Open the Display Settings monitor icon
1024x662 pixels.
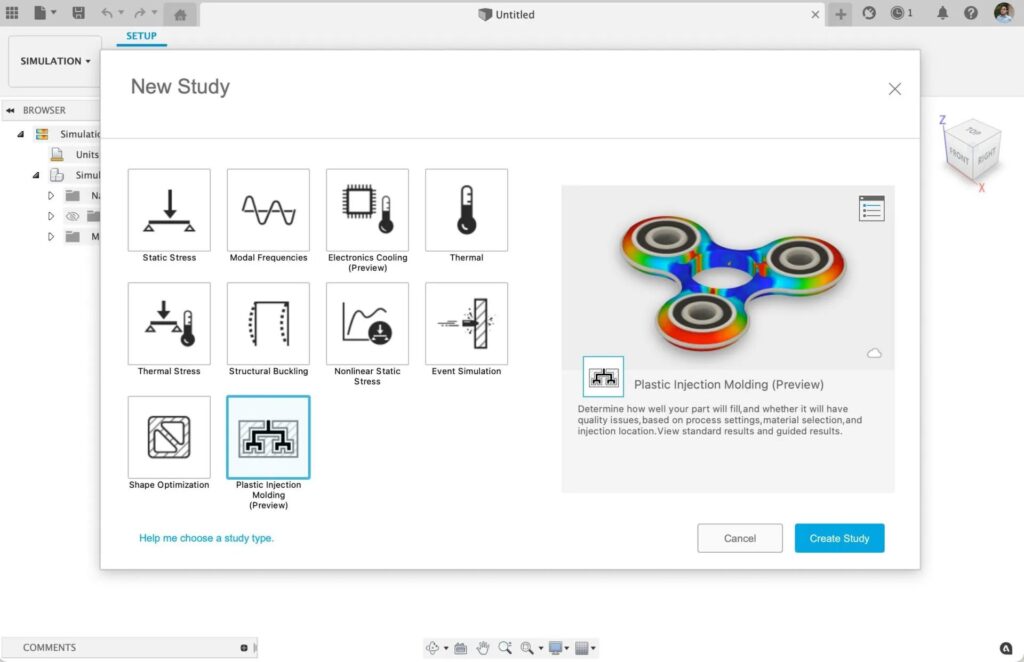[555, 648]
